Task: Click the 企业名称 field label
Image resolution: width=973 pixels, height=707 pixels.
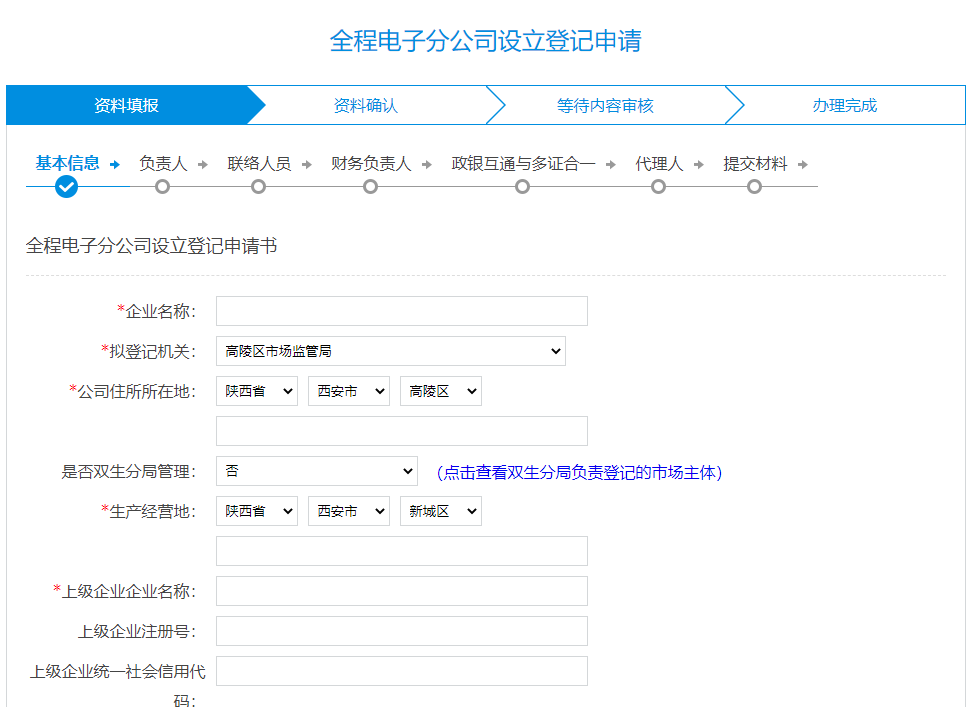Action: [x=156, y=311]
